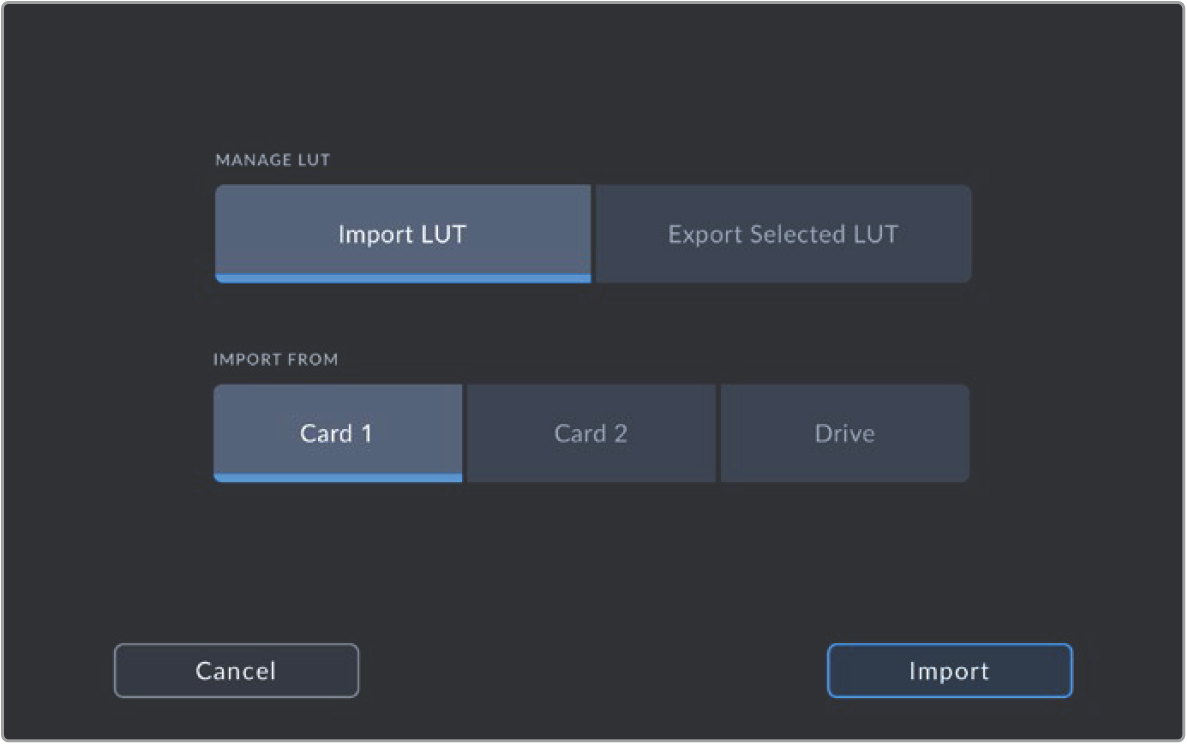Pick Drive as the import source
1187x744 pixels.
click(845, 433)
